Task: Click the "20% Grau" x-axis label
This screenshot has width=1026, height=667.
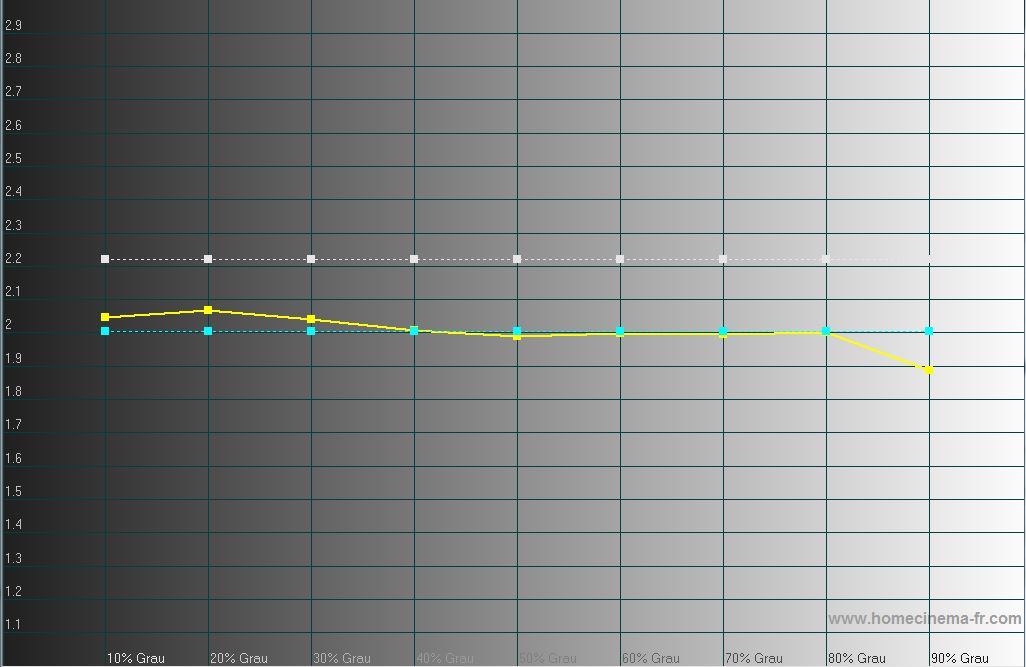Action: (x=238, y=658)
